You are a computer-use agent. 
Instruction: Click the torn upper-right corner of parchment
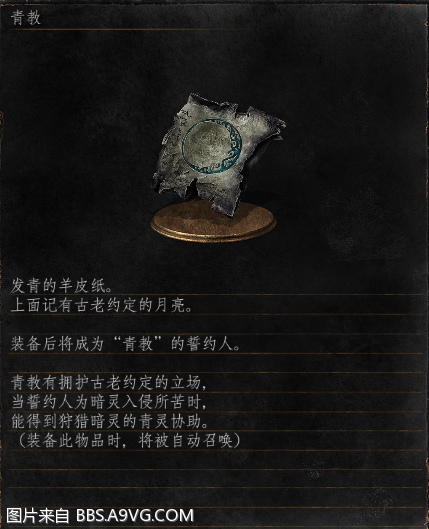[264, 120]
